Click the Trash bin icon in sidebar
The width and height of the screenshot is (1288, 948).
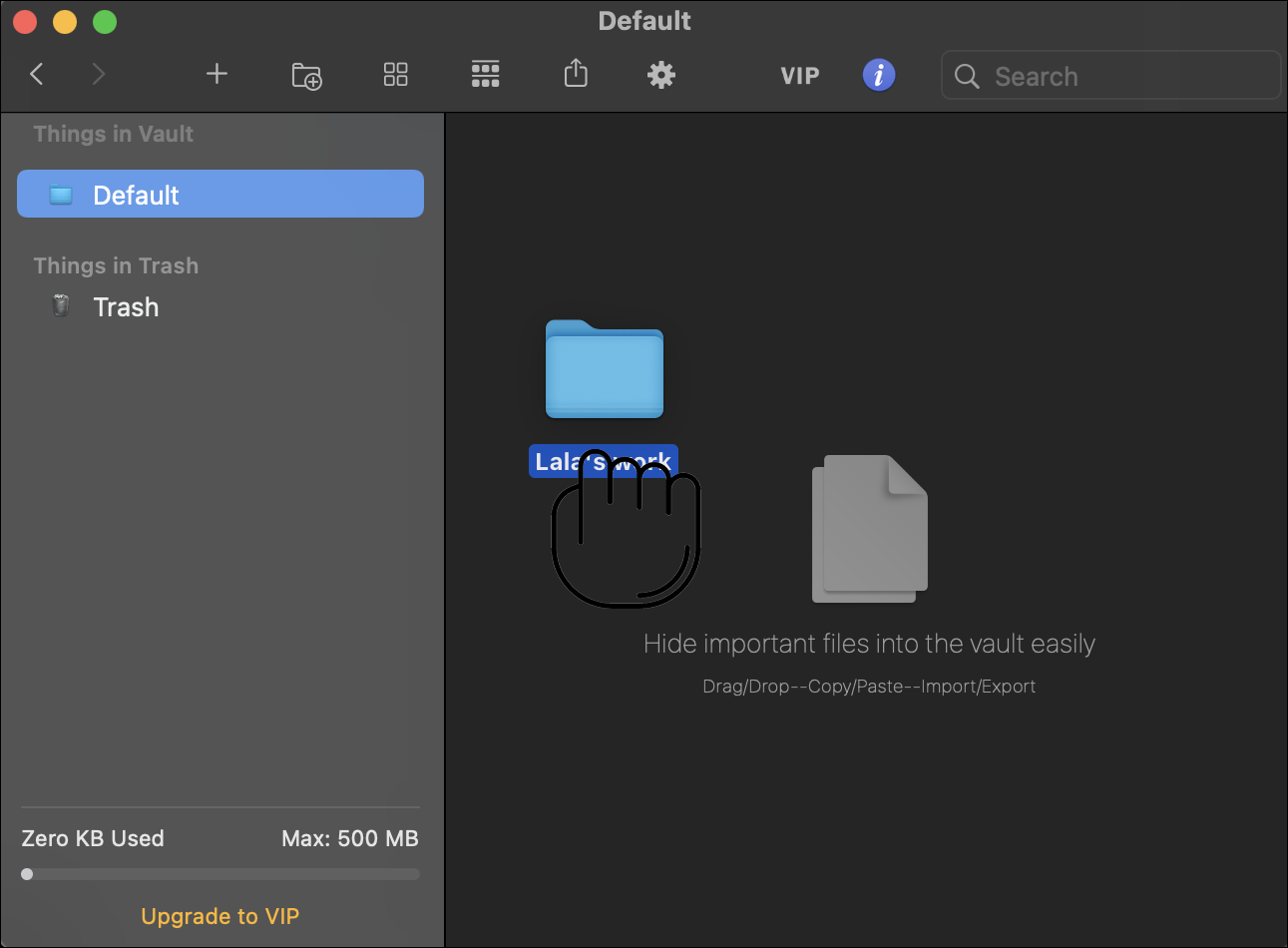tap(61, 306)
